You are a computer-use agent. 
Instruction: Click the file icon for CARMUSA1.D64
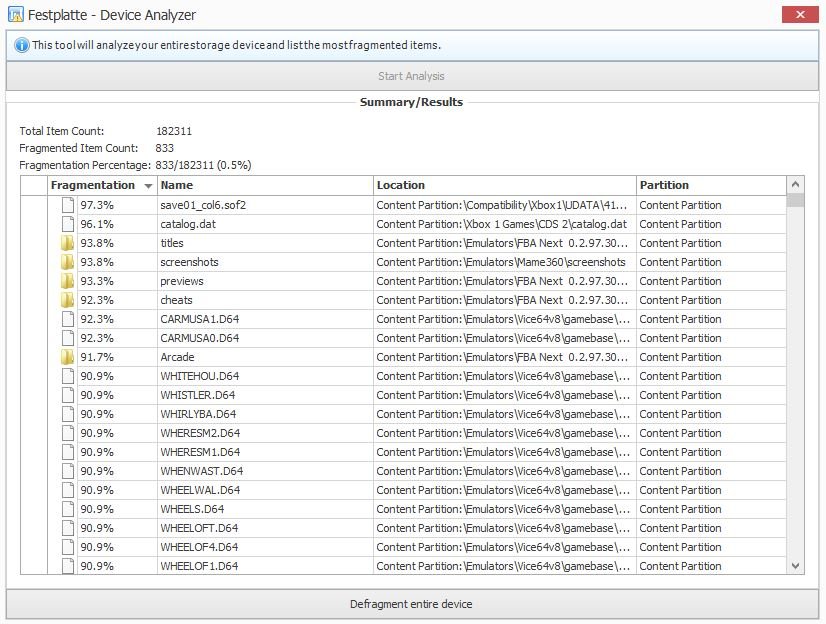pos(67,319)
